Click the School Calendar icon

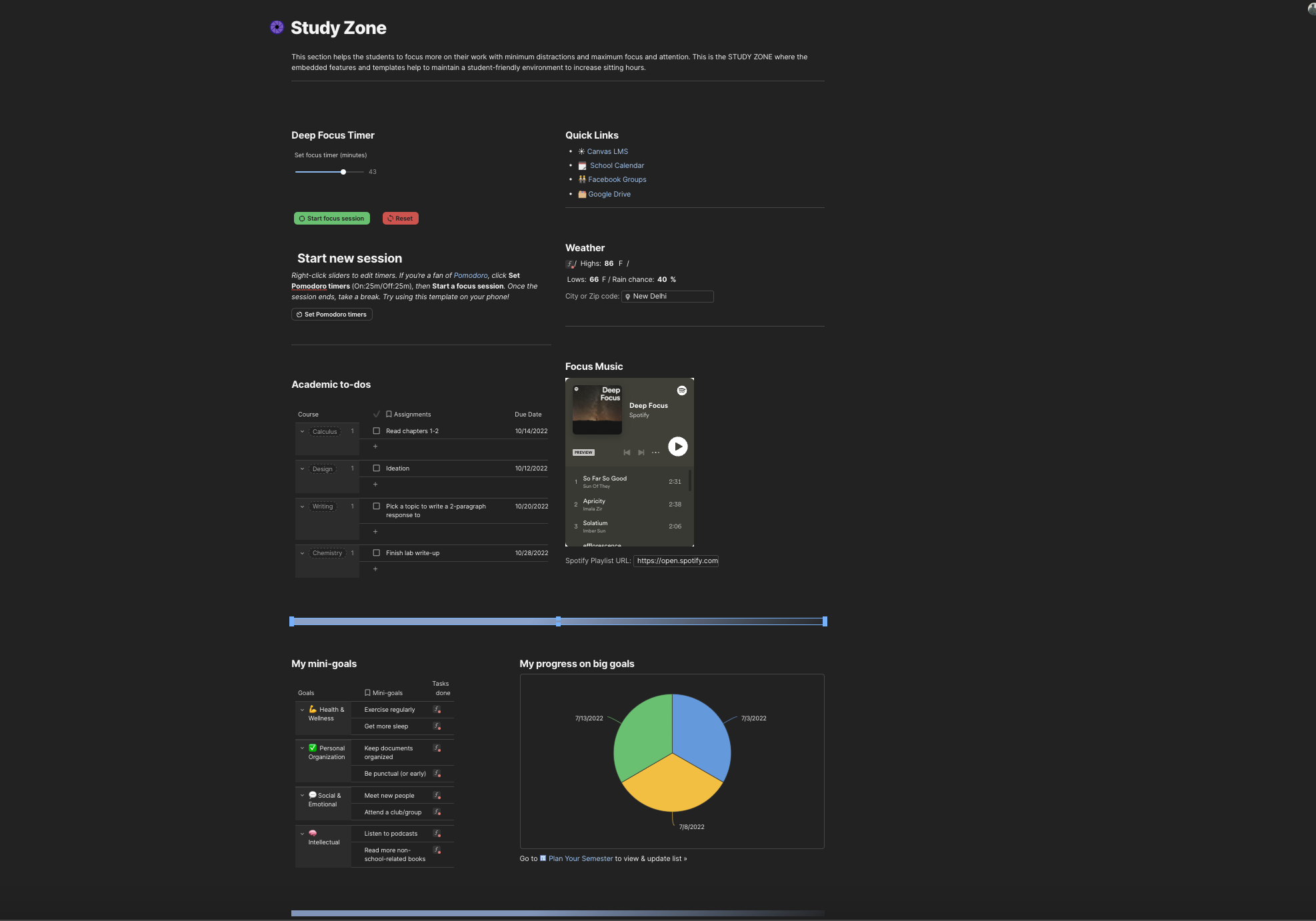point(582,166)
